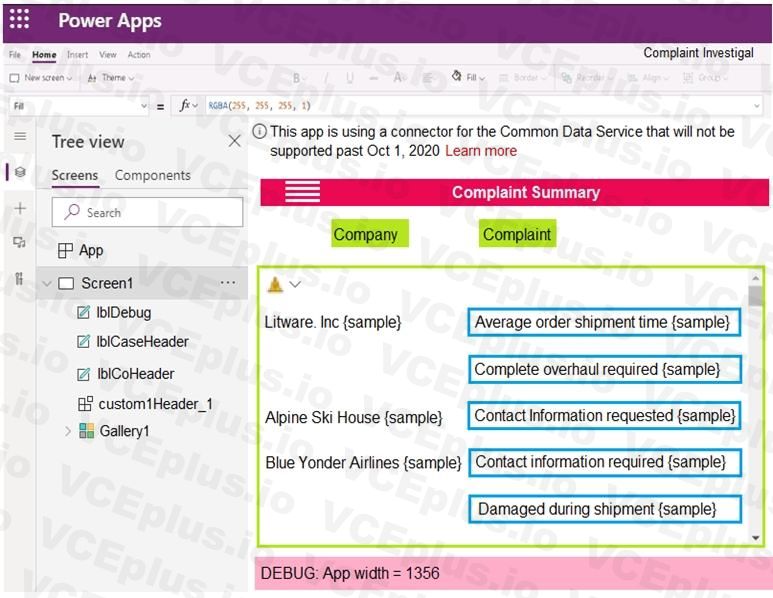Click the gallery warning triangle icon

tap(275, 284)
